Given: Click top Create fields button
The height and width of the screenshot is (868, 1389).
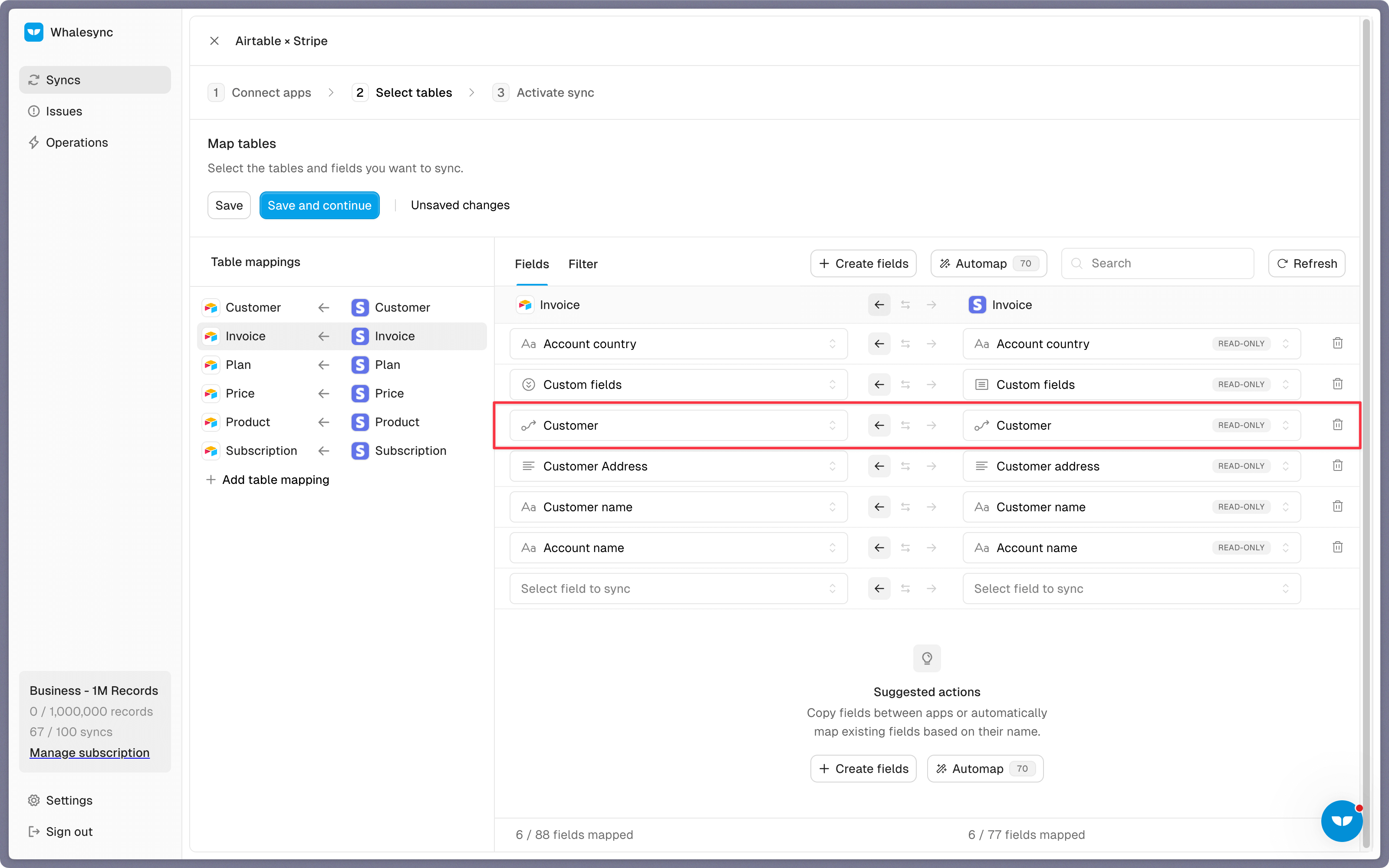Looking at the screenshot, I should pyautogui.click(x=863, y=263).
